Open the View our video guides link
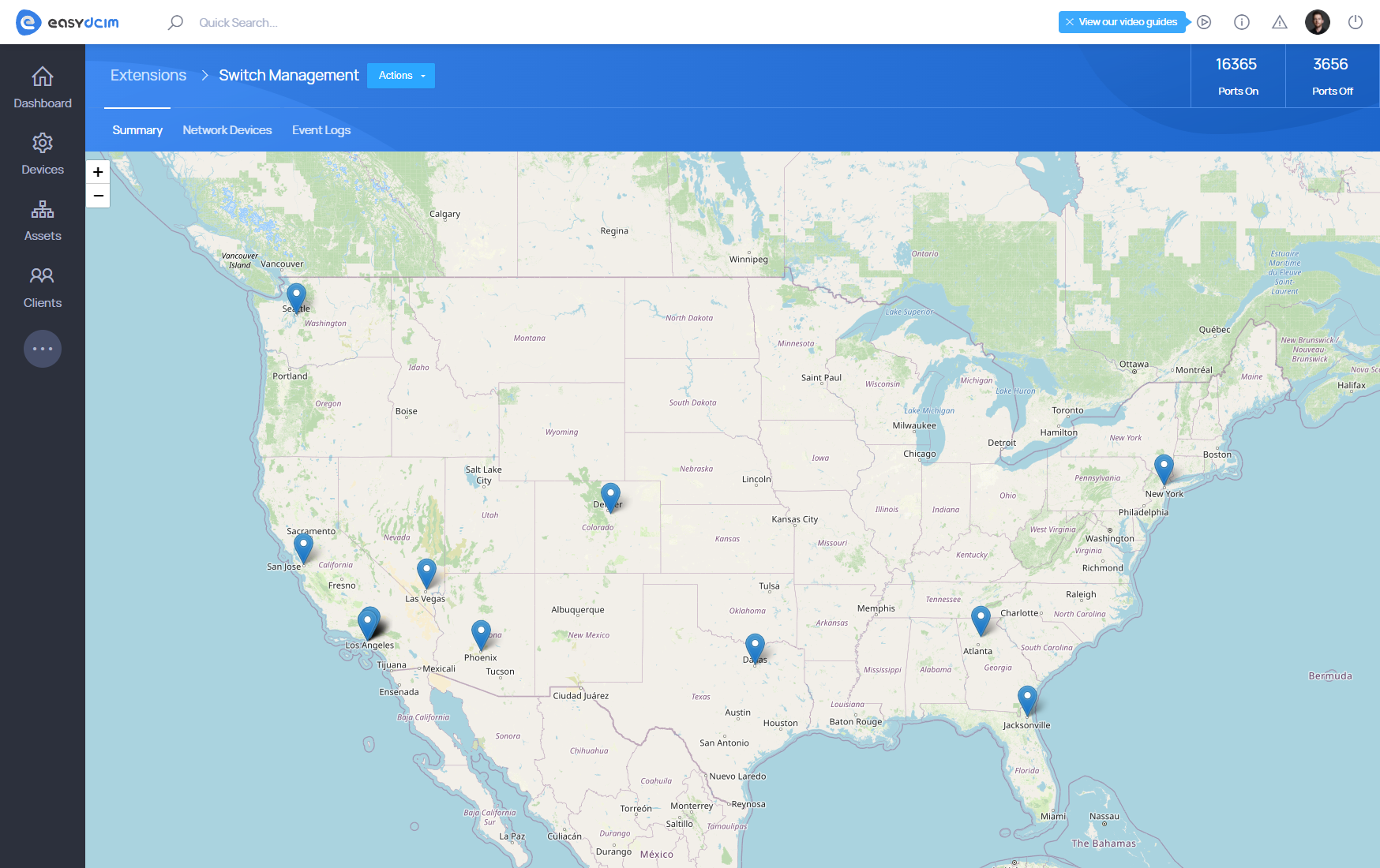1380x868 pixels. point(1127,22)
